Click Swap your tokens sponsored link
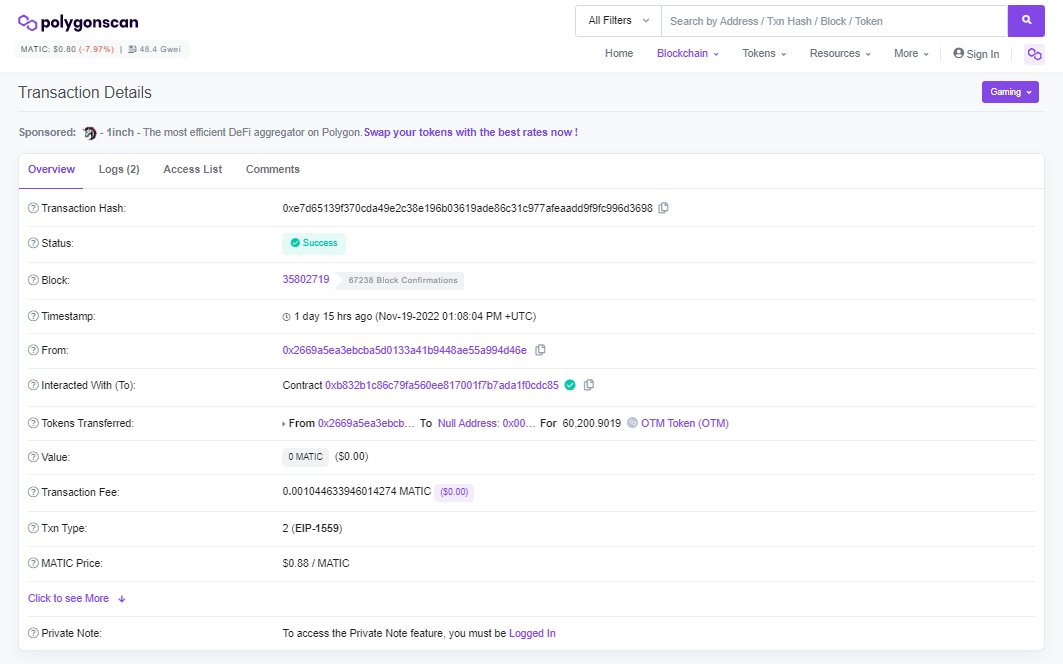This screenshot has height=664, width=1063. tap(470, 132)
